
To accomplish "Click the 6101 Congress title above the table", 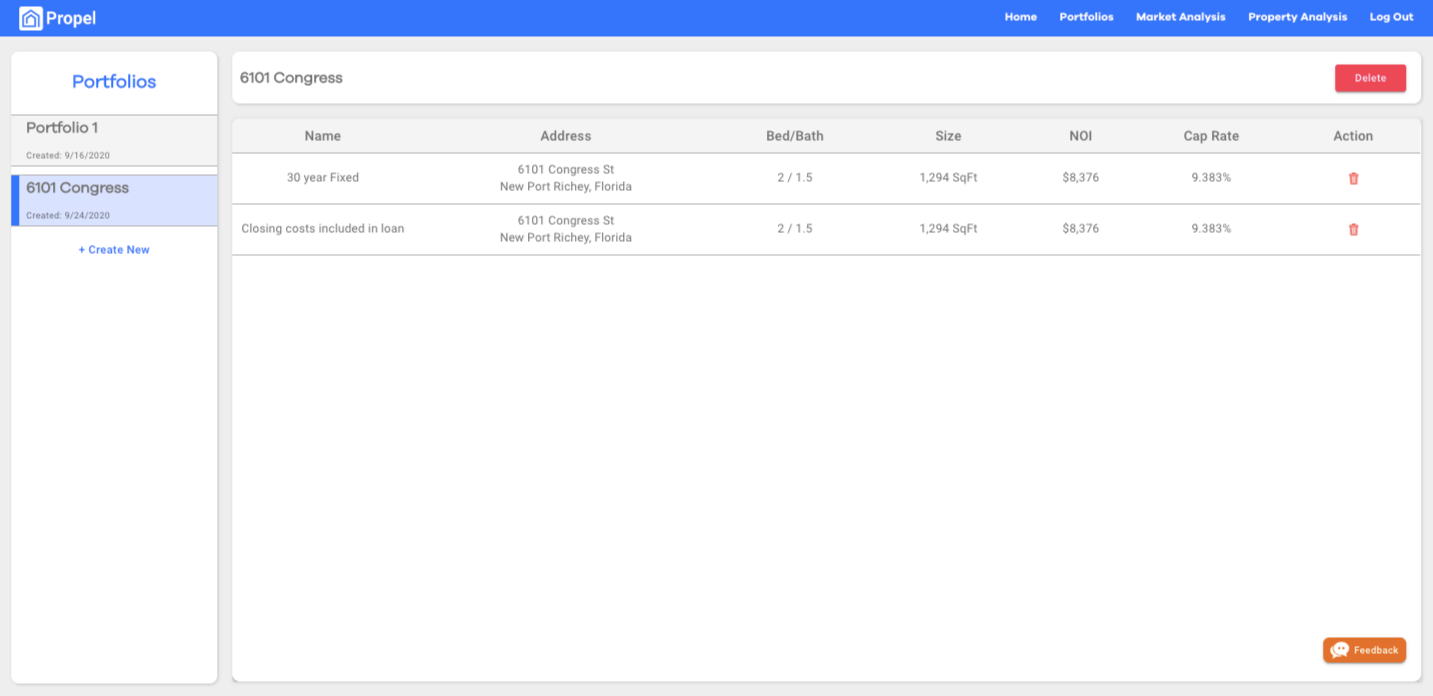I will [x=291, y=78].
